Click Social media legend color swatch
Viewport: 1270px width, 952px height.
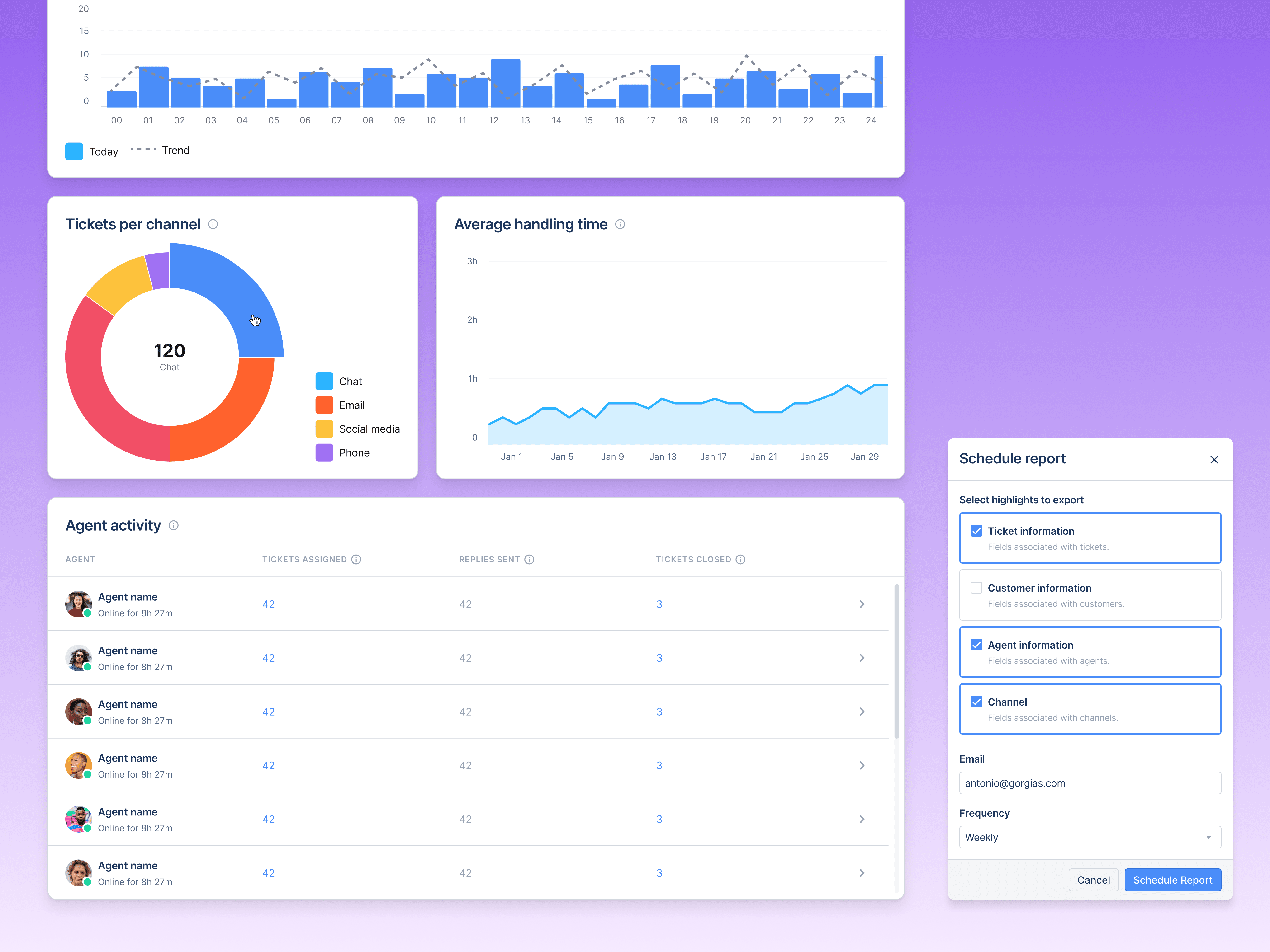324,429
